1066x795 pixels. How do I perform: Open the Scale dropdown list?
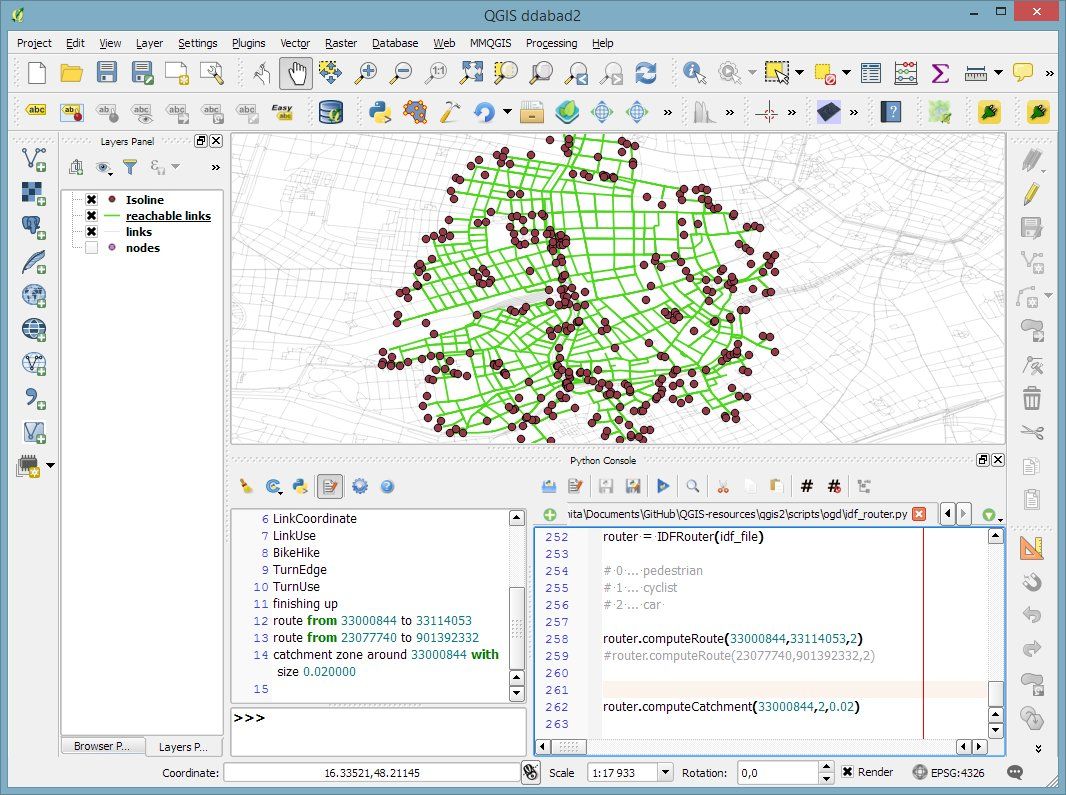pos(665,772)
